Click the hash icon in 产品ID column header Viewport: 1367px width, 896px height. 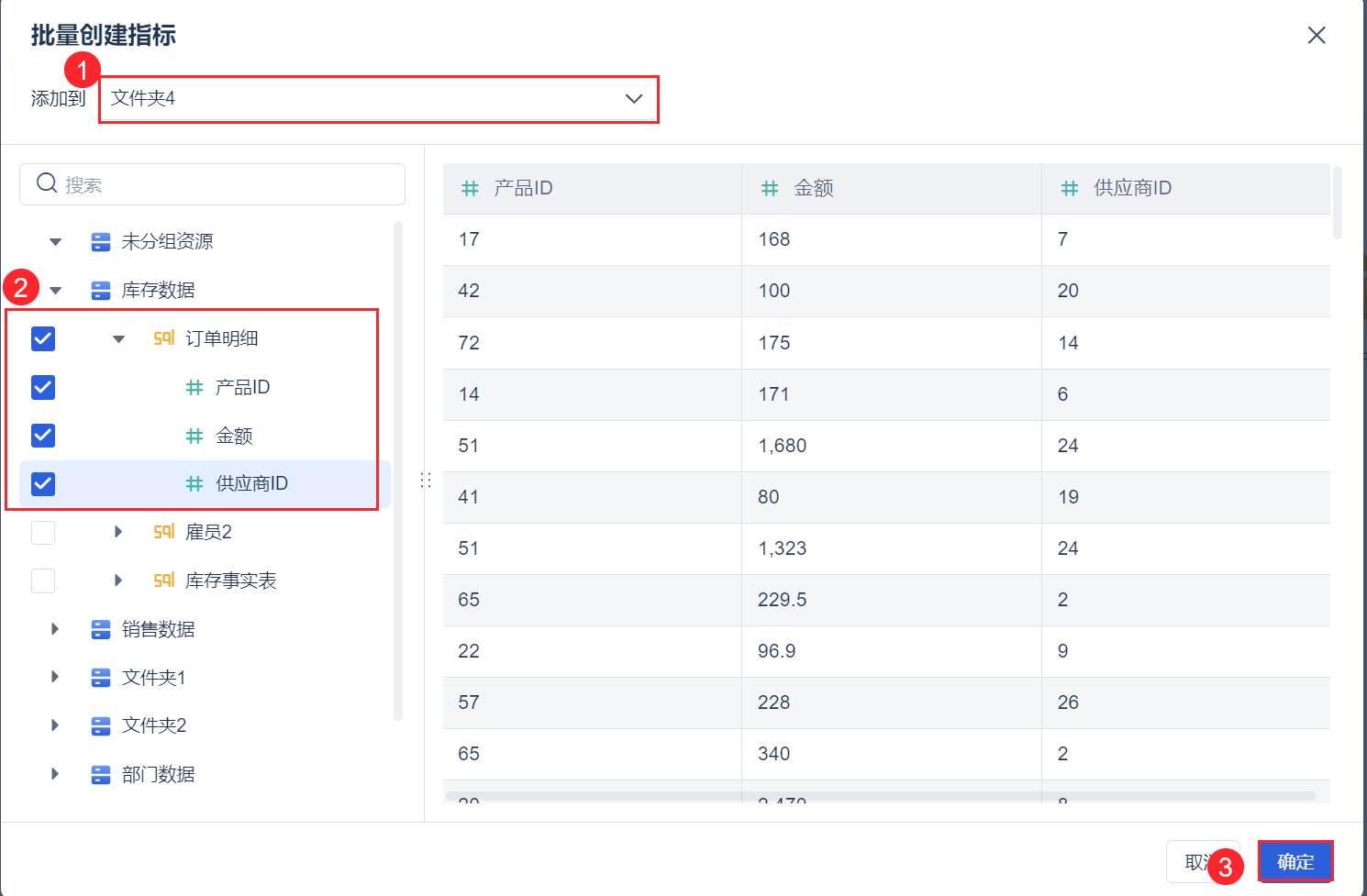470,188
